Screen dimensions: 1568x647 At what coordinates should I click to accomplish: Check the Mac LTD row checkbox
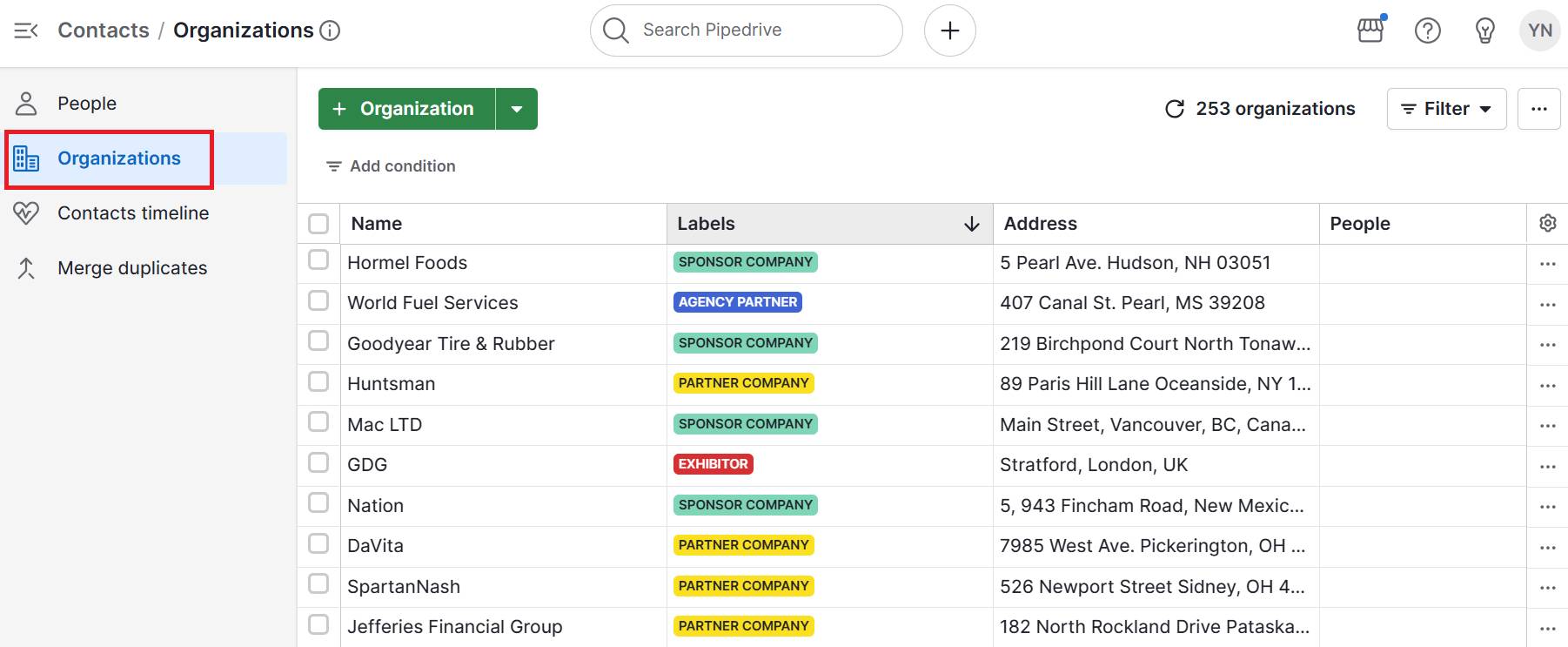pos(318,421)
